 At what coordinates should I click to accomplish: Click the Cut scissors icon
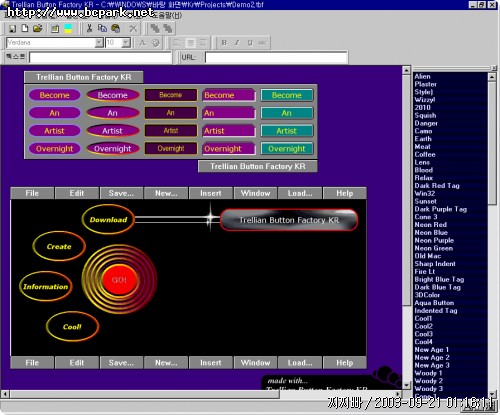tap(89, 29)
